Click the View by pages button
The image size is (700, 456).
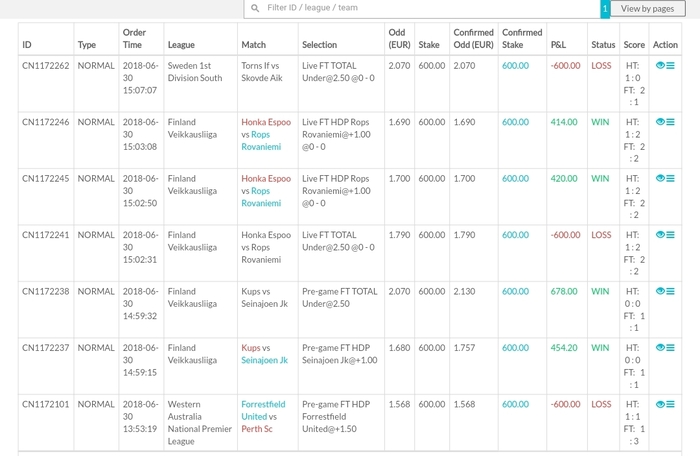tap(647, 8)
